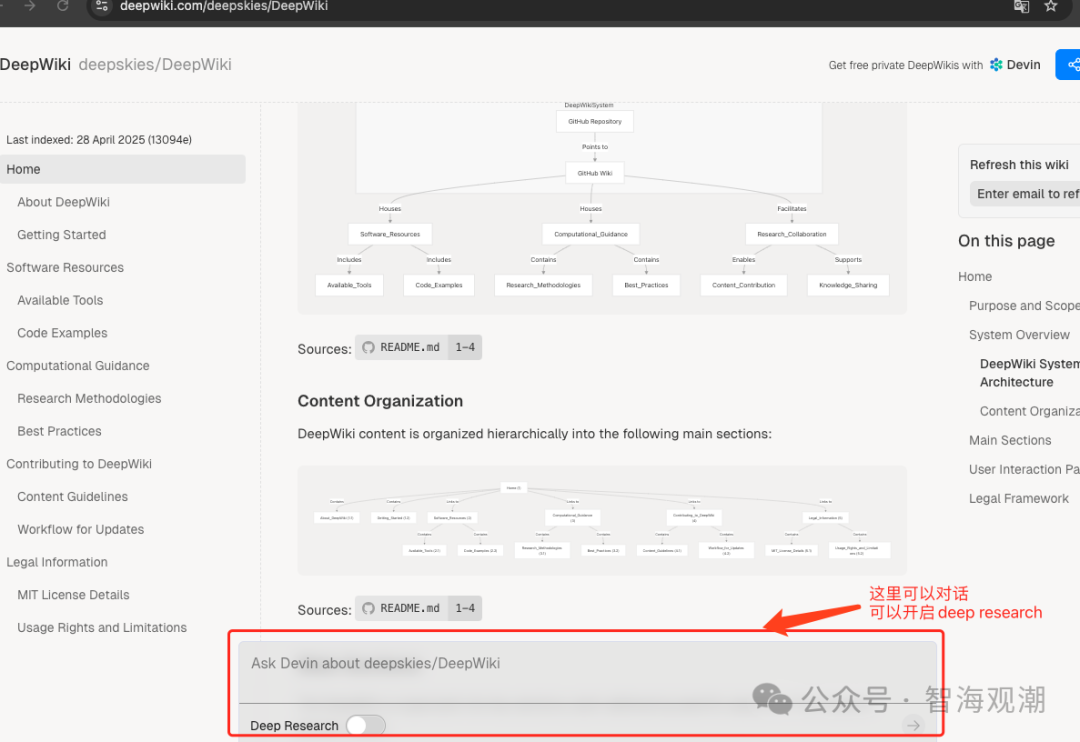Open README.md source under Content Organization diagram

click(x=418, y=608)
